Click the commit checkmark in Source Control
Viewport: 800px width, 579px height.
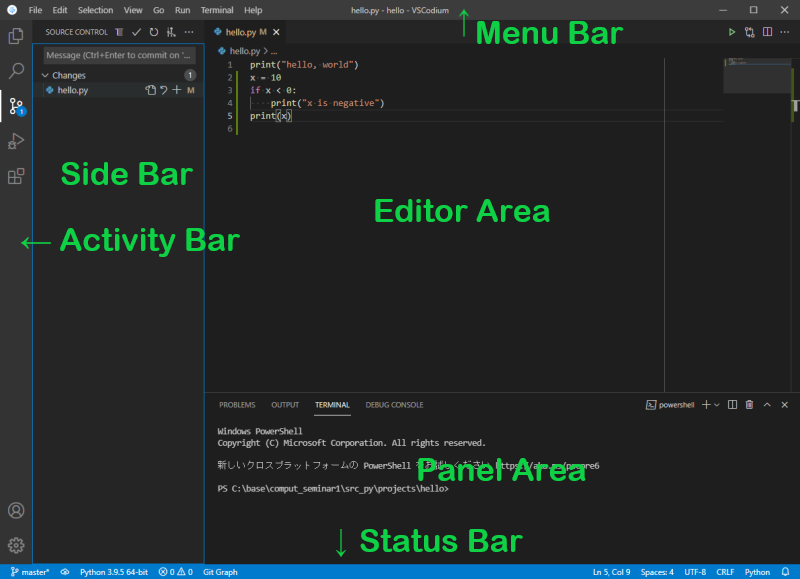(x=136, y=32)
